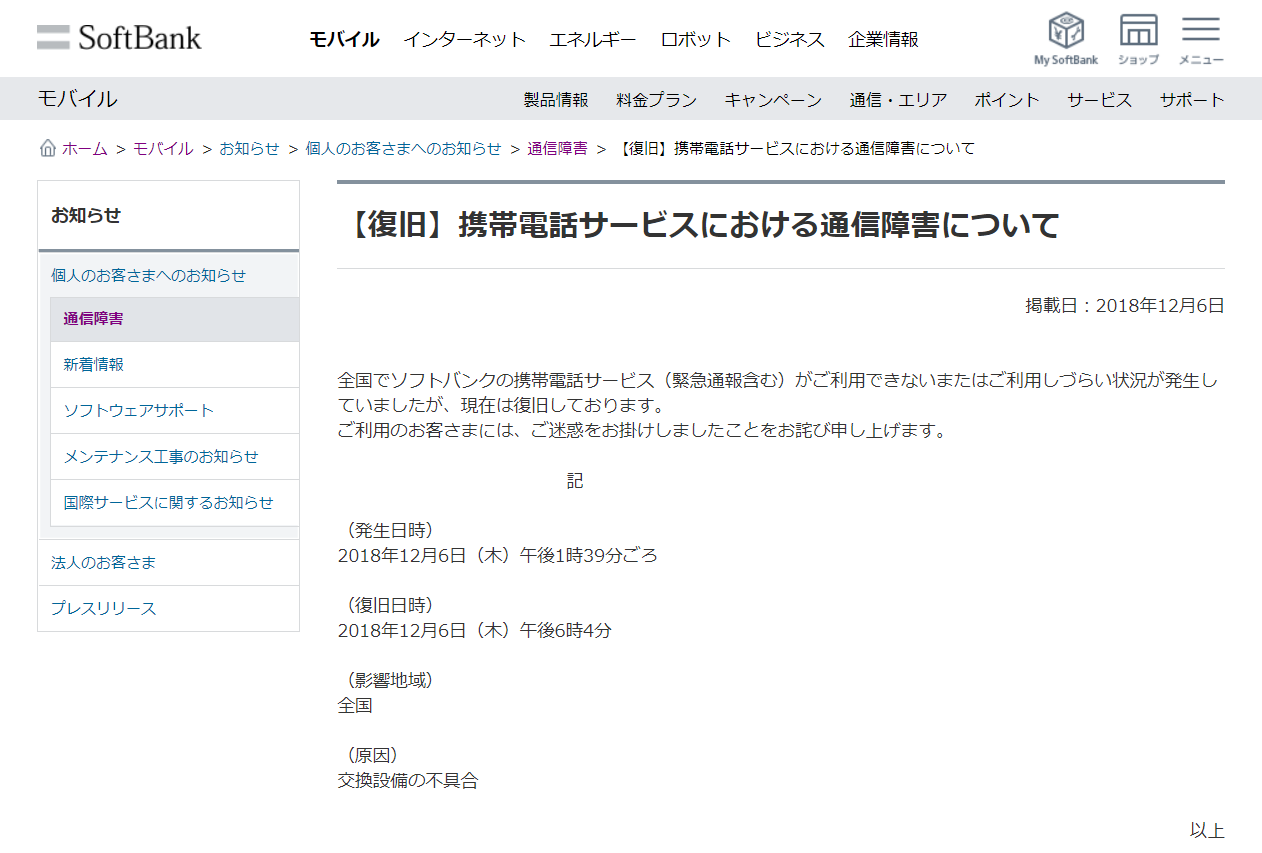Click the 交換設備の不具合 cause text
The width and height of the screenshot is (1262, 853).
coord(408,781)
